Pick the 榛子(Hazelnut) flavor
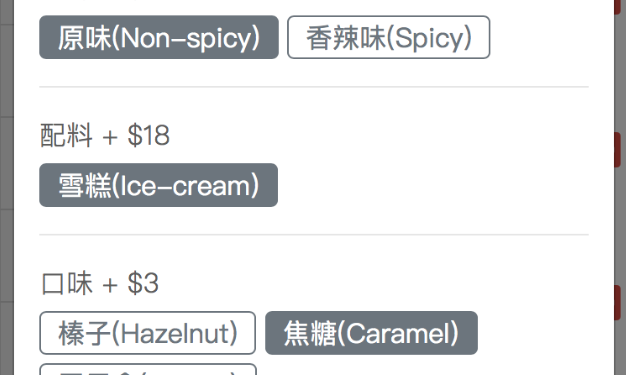This screenshot has width=626, height=375. (147, 333)
